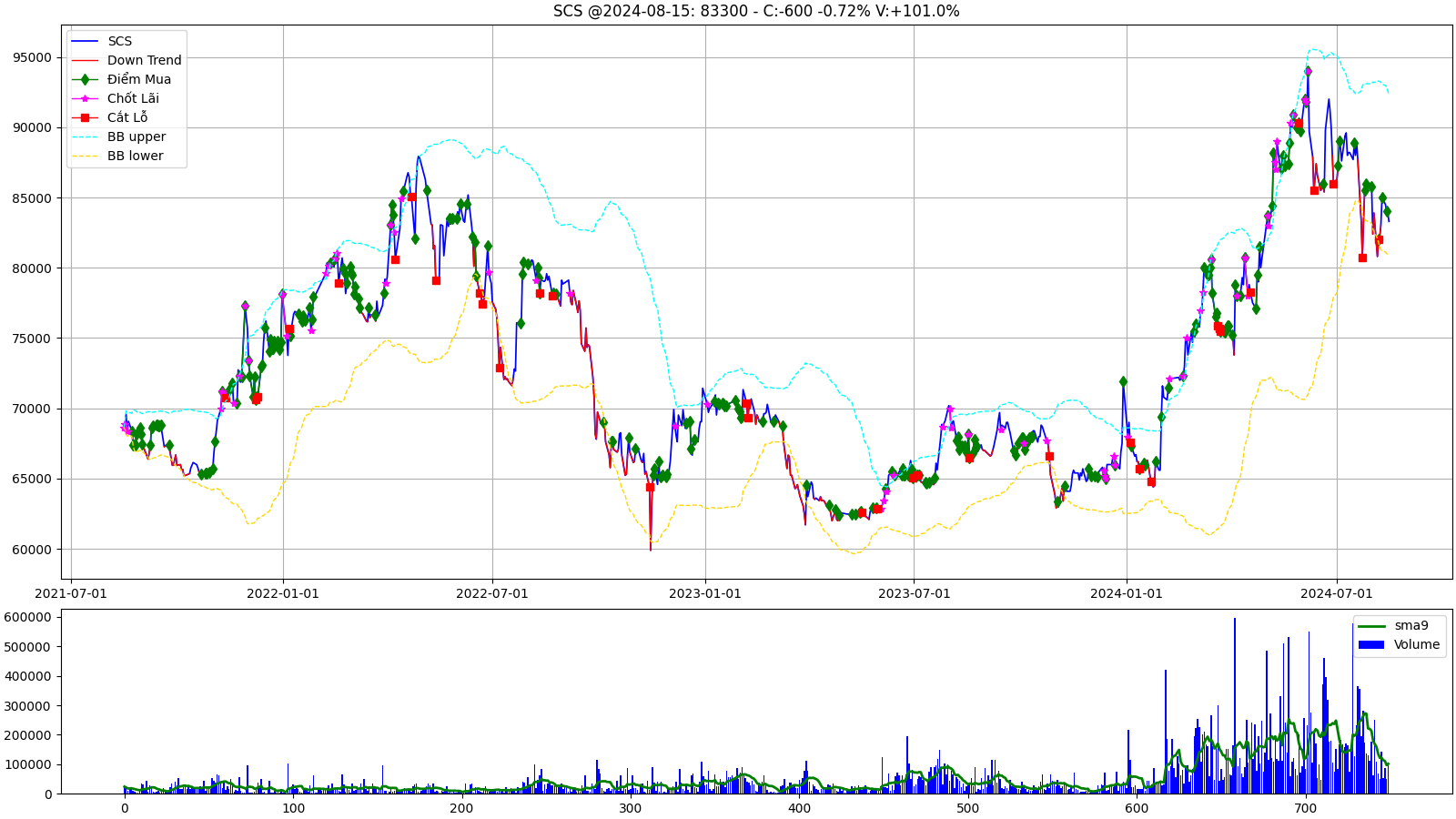Click the 80000 price axis label

coord(33,268)
